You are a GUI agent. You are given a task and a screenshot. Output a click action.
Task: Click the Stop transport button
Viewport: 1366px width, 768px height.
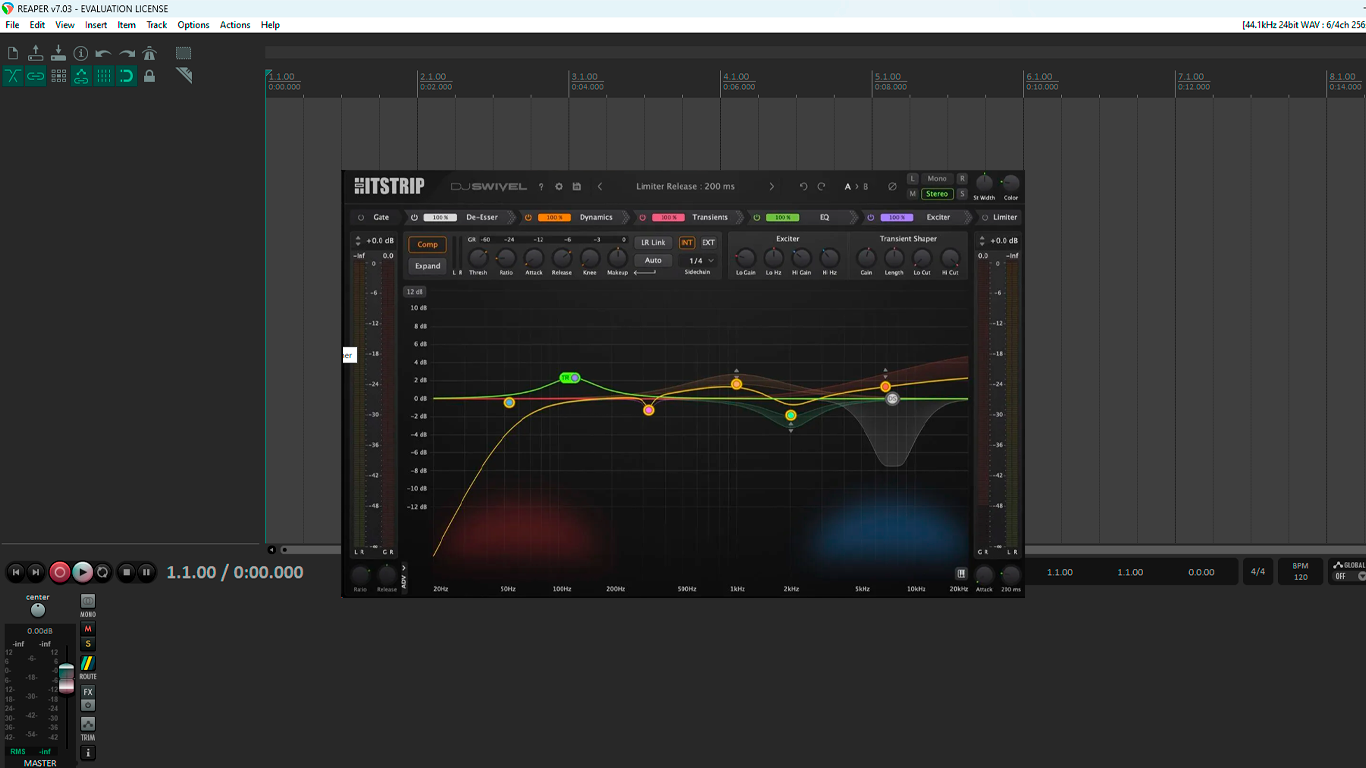[x=126, y=572]
